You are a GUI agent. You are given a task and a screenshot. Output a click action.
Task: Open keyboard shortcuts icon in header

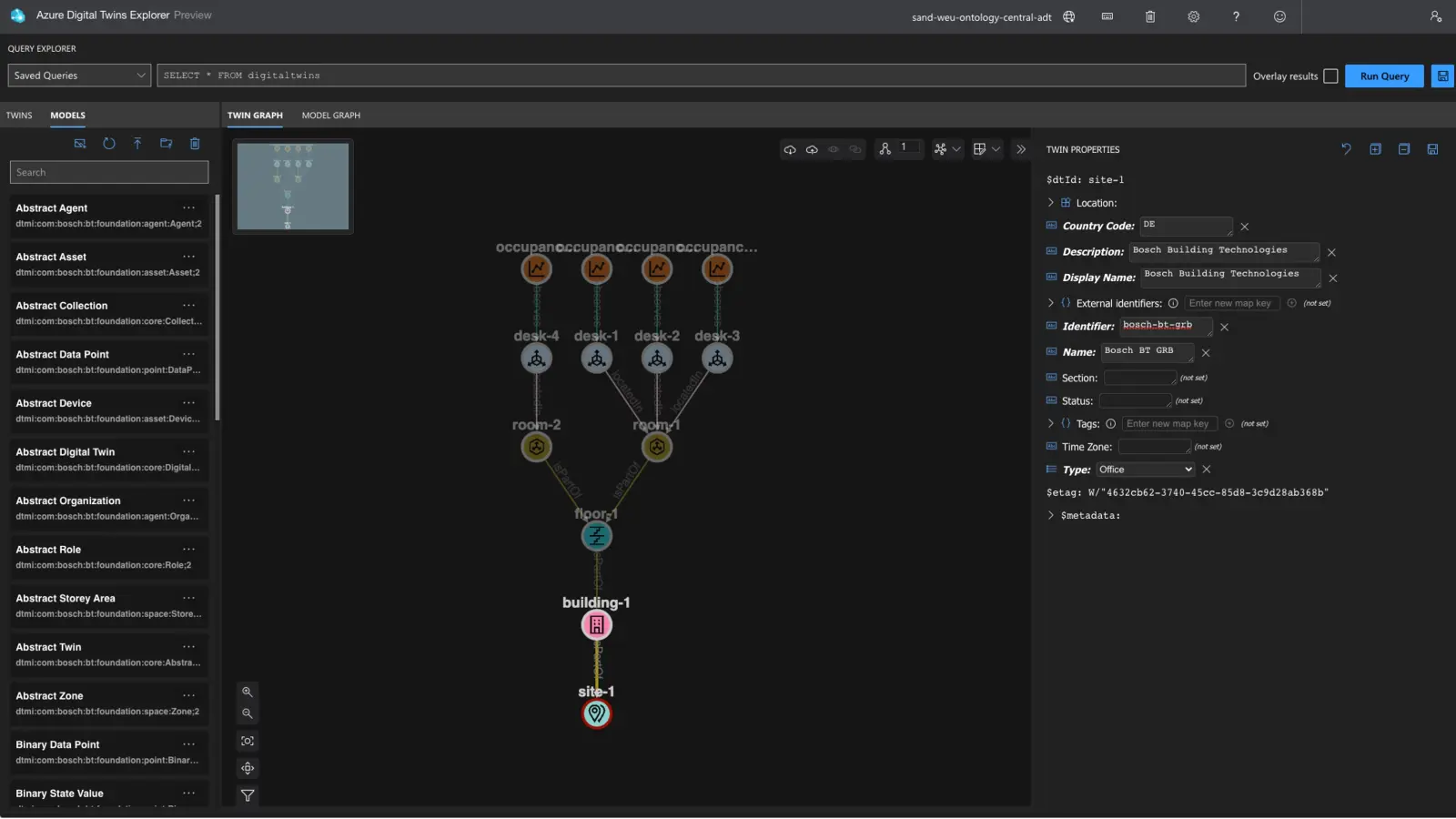(1107, 16)
